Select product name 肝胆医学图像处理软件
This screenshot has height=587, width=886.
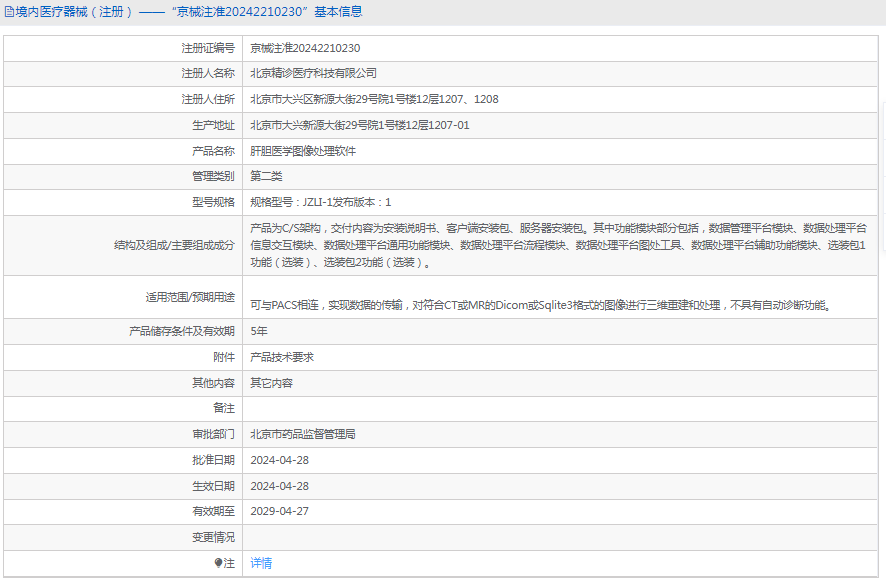tap(303, 151)
